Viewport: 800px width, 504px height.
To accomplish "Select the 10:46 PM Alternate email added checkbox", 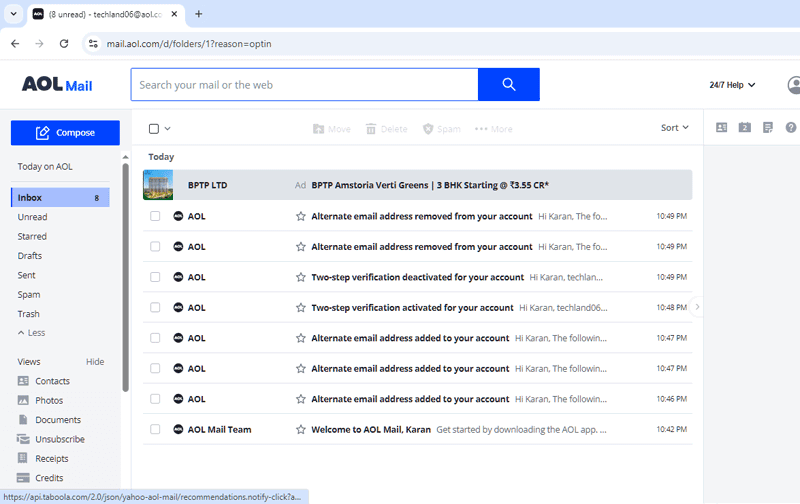I will click(x=155, y=399).
